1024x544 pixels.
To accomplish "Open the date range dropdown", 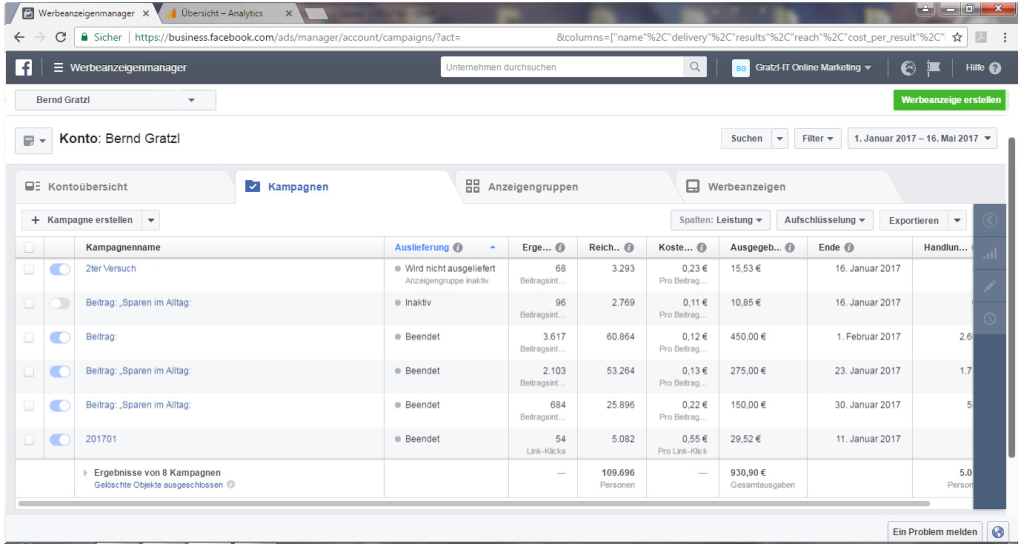I will tap(922, 139).
